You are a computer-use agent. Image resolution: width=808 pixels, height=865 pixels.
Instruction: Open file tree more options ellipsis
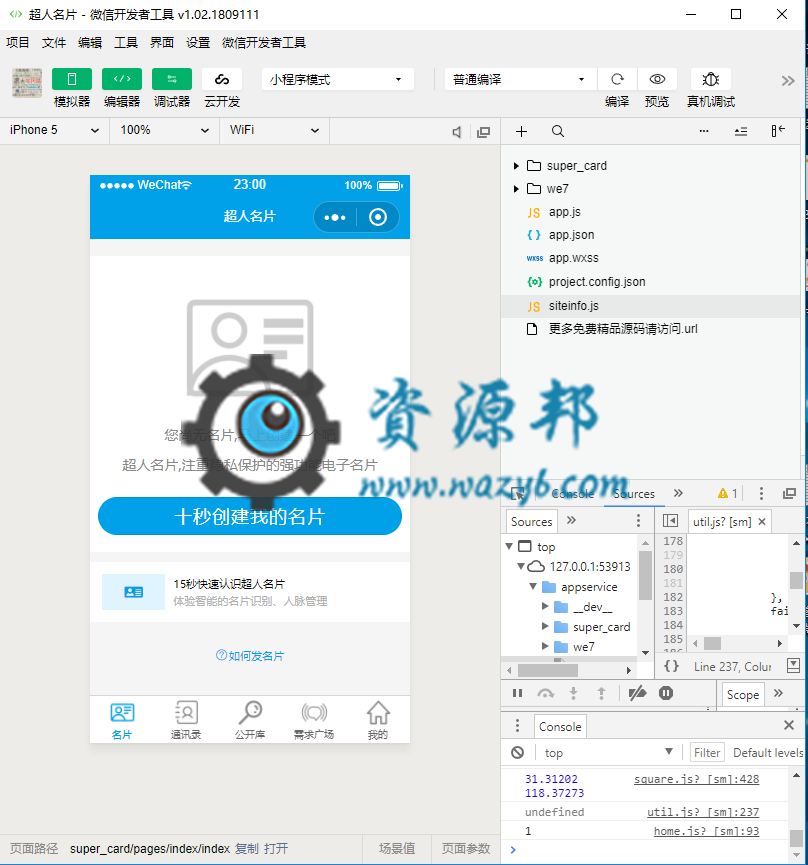(704, 131)
